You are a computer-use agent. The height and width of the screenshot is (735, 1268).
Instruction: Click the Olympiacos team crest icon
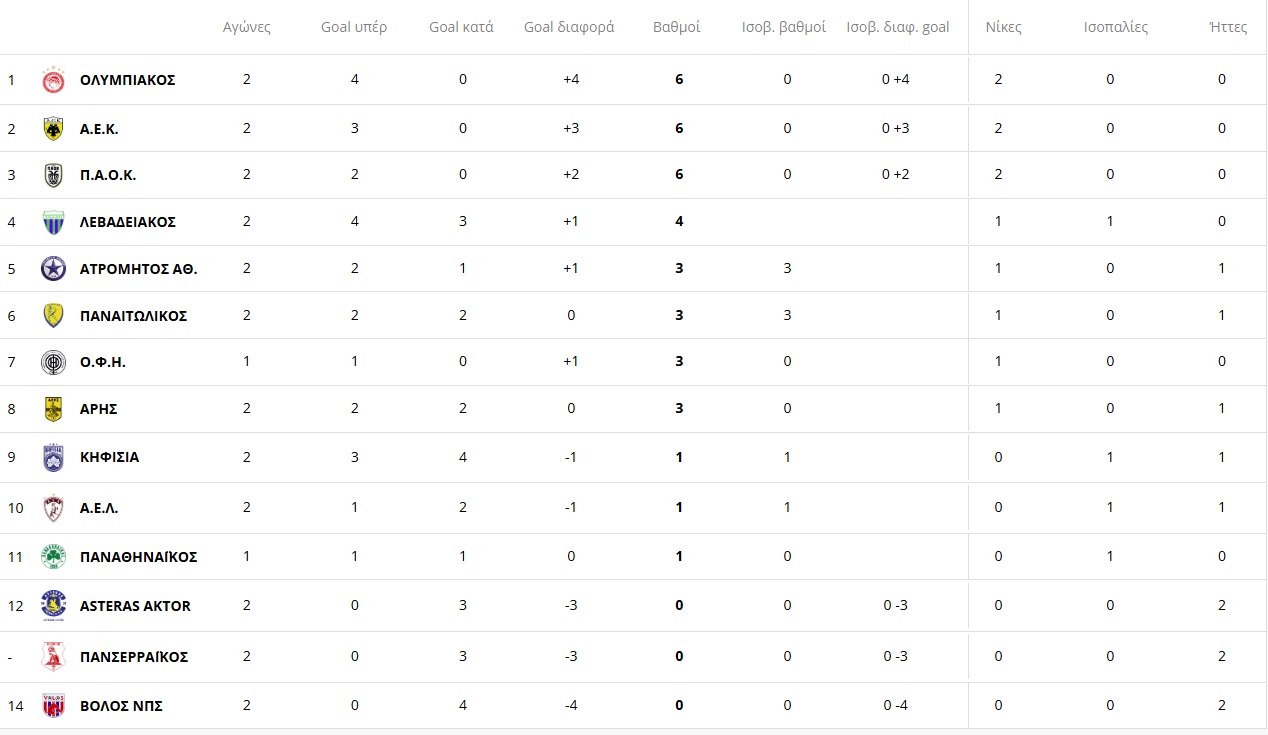click(53, 80)
